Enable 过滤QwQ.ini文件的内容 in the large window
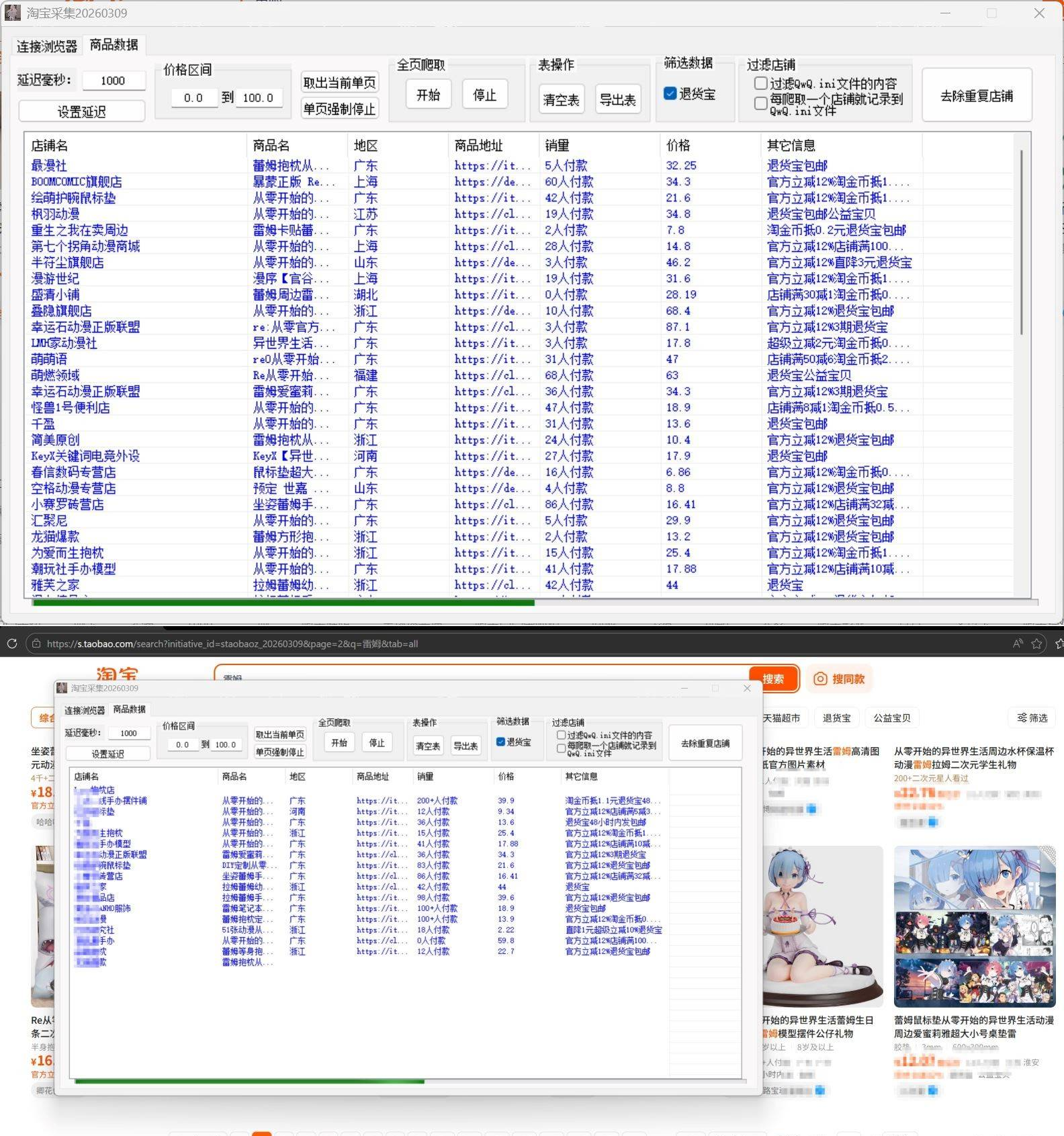 click(760, 83)
